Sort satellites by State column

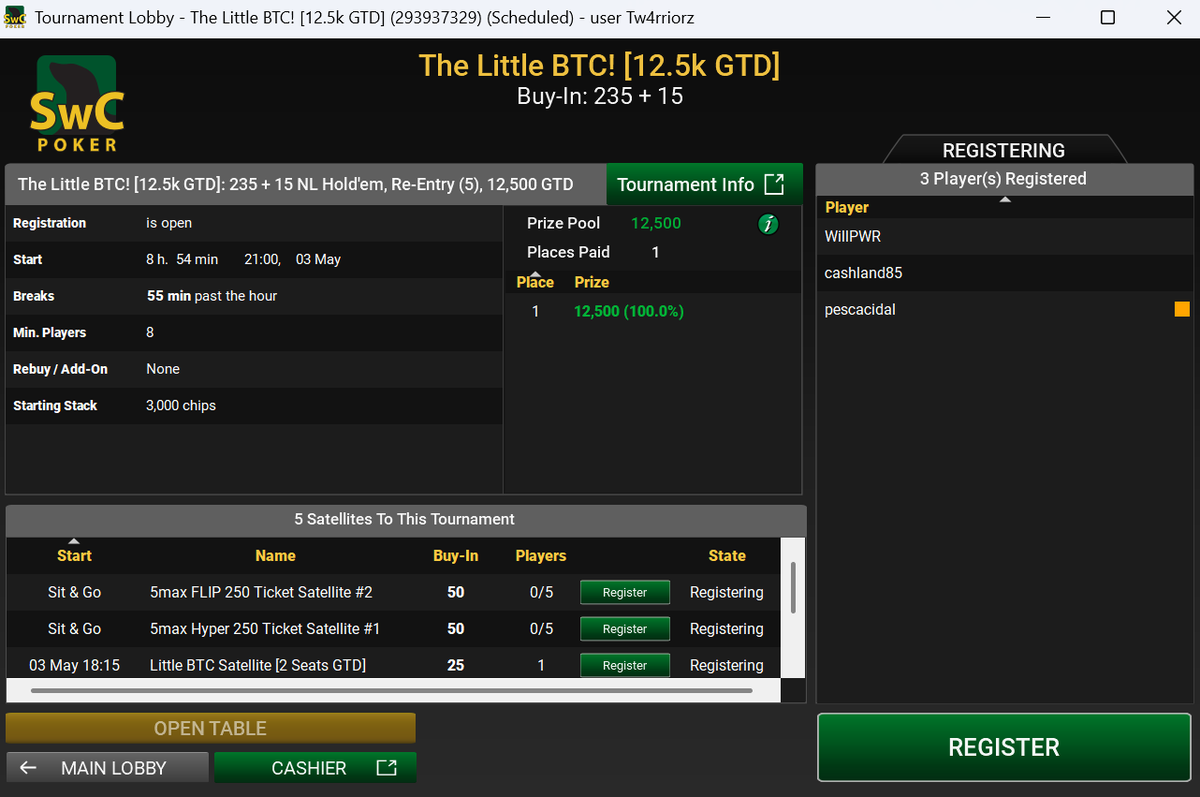click(x=727, y=556)
